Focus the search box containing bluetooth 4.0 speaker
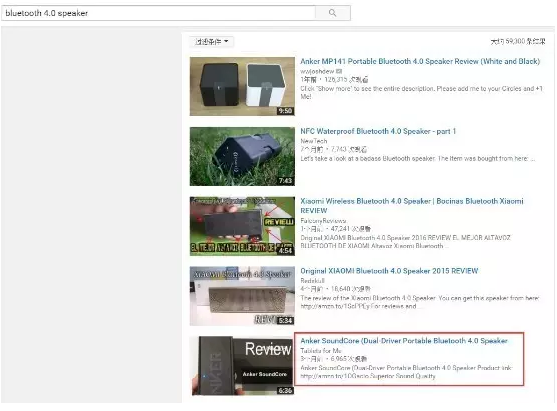 [x=158, y=13]
